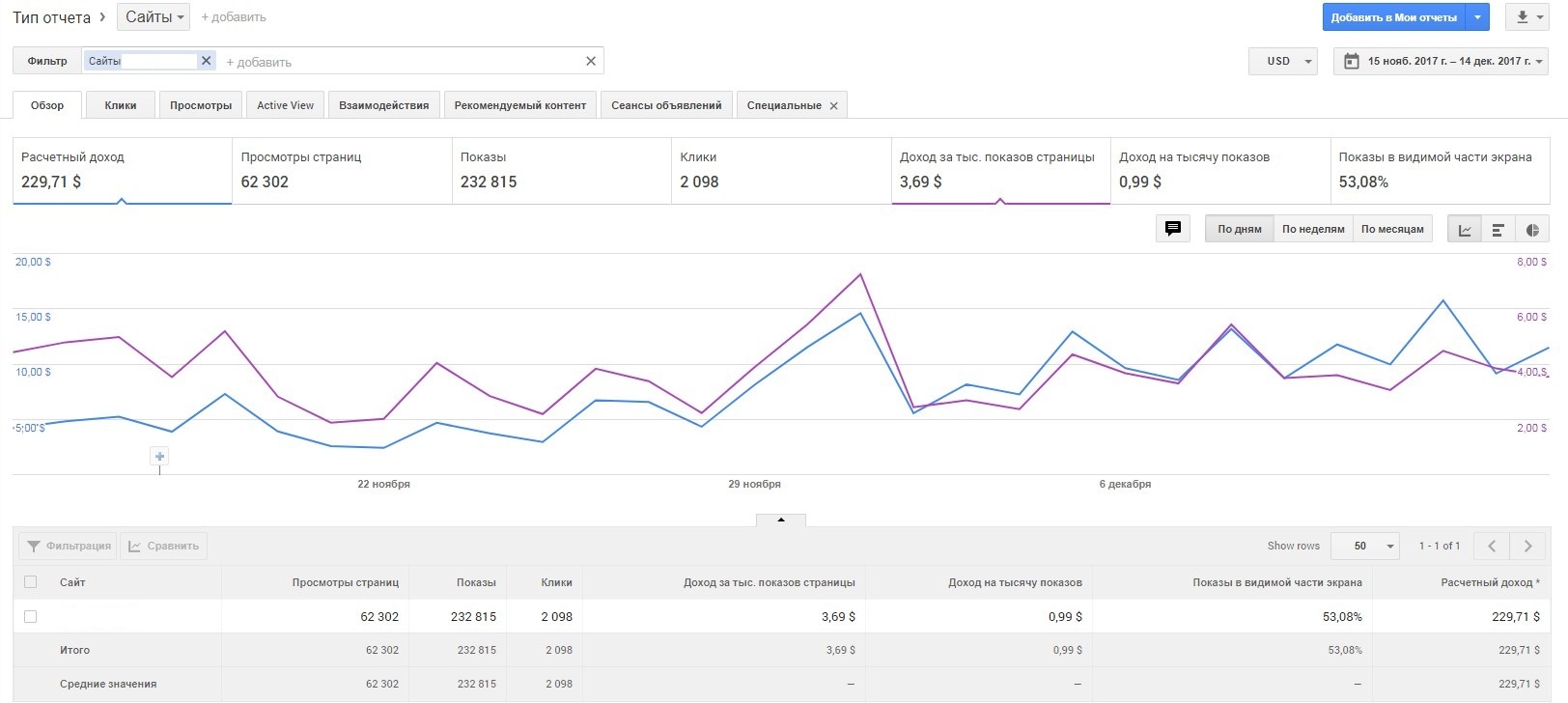Click the chart annotations comment icon
This screenshot has width=1568, height=703.
point(1172,229)
